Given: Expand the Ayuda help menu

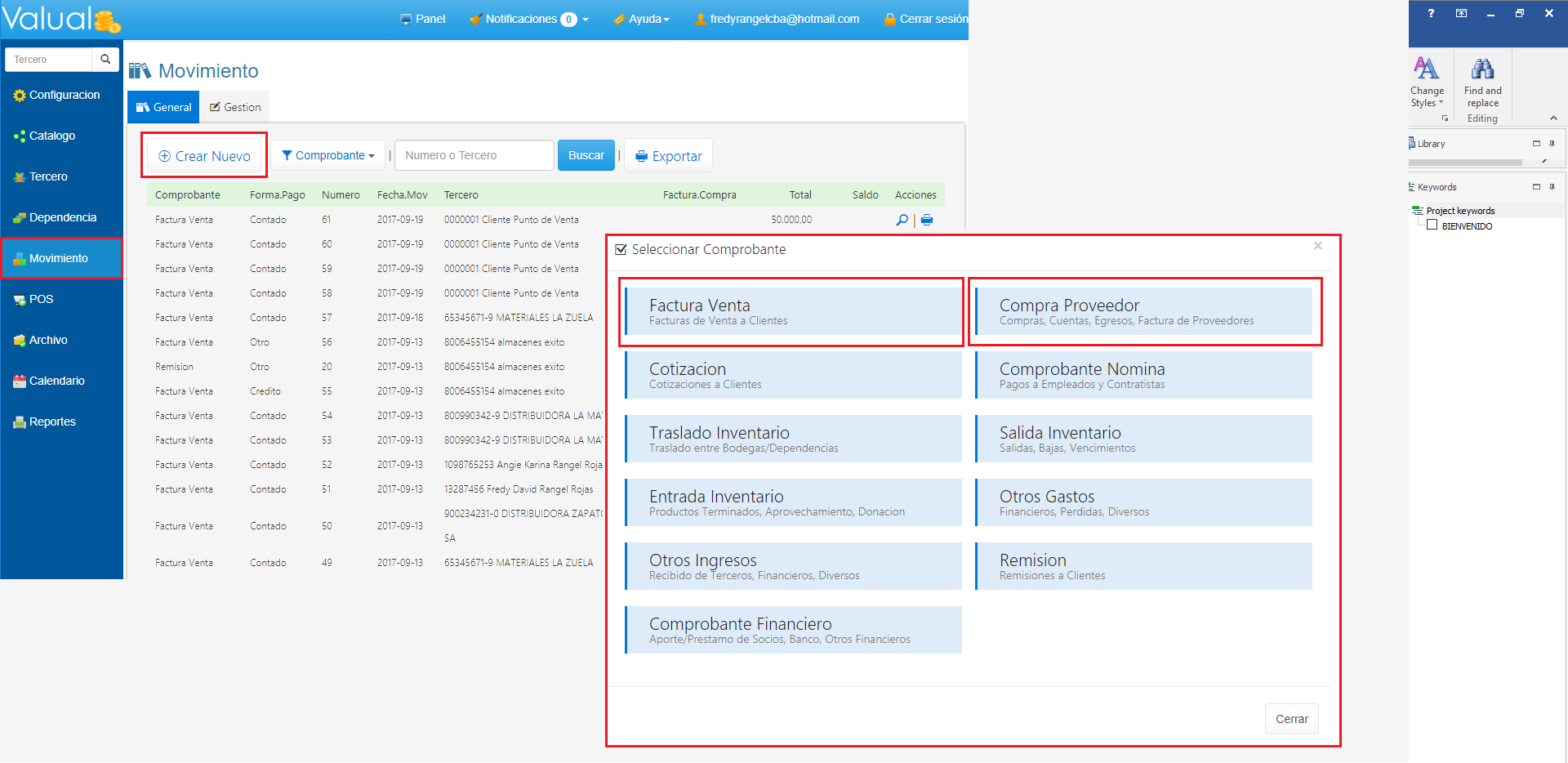Looking at the screenshot, I should click(642, 19).
